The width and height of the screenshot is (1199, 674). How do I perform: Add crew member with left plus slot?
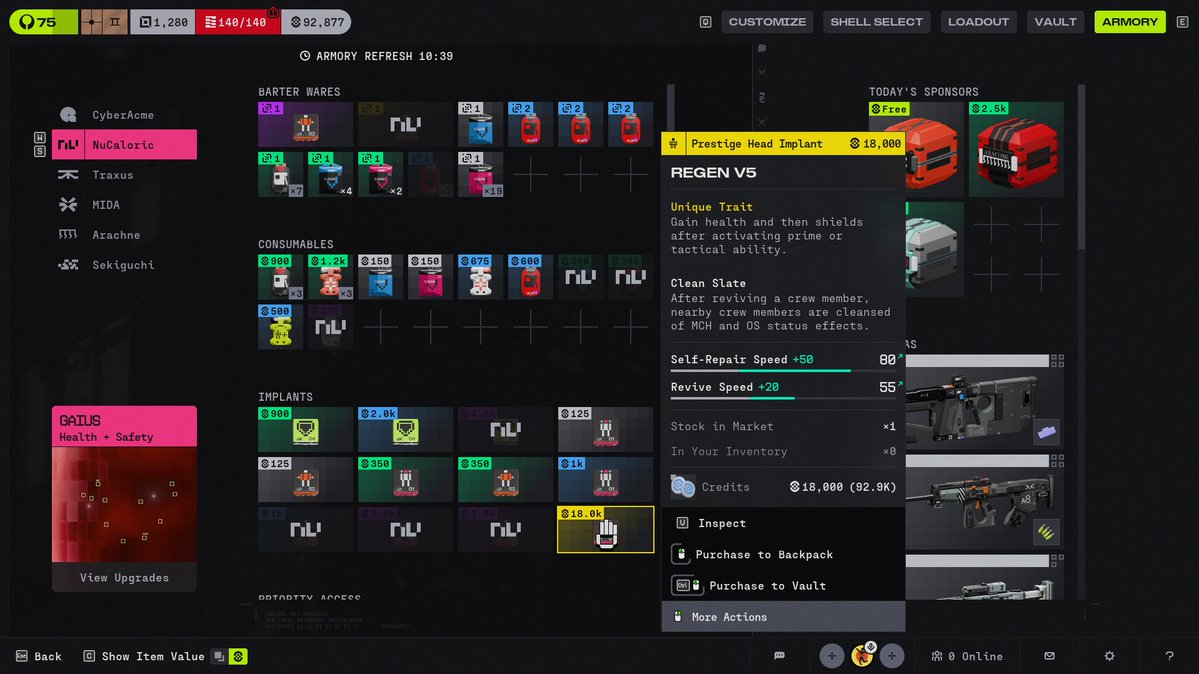coord(832,656)
